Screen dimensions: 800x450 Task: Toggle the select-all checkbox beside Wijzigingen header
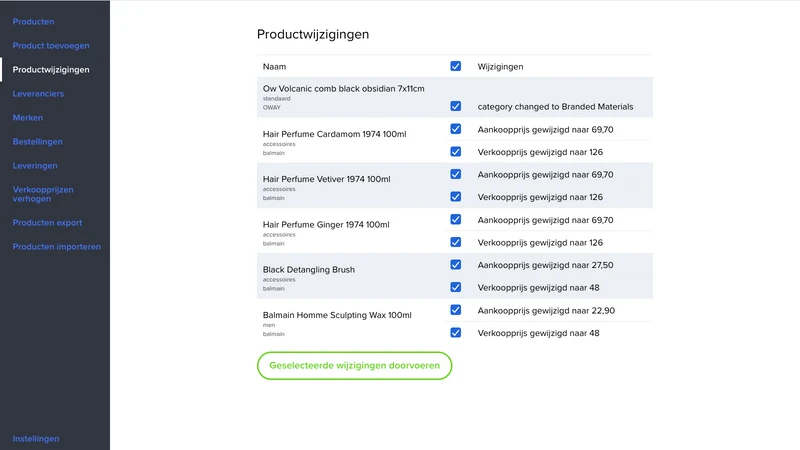[456, 66]
